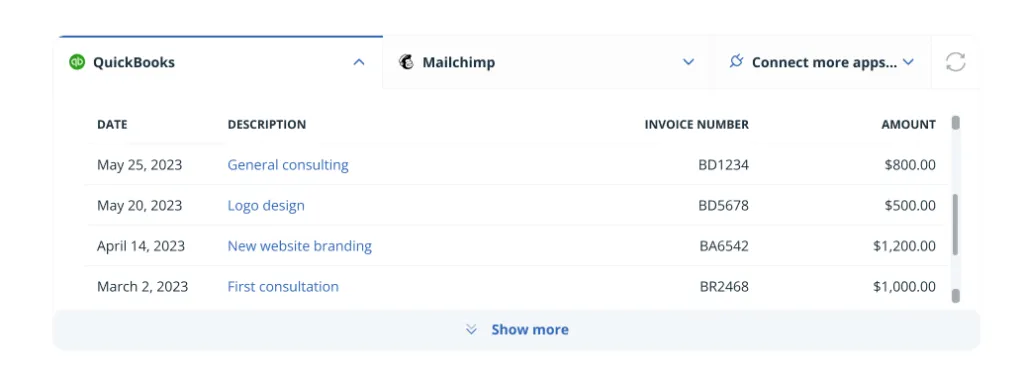Click invoice number BA6542

[724, 246]
